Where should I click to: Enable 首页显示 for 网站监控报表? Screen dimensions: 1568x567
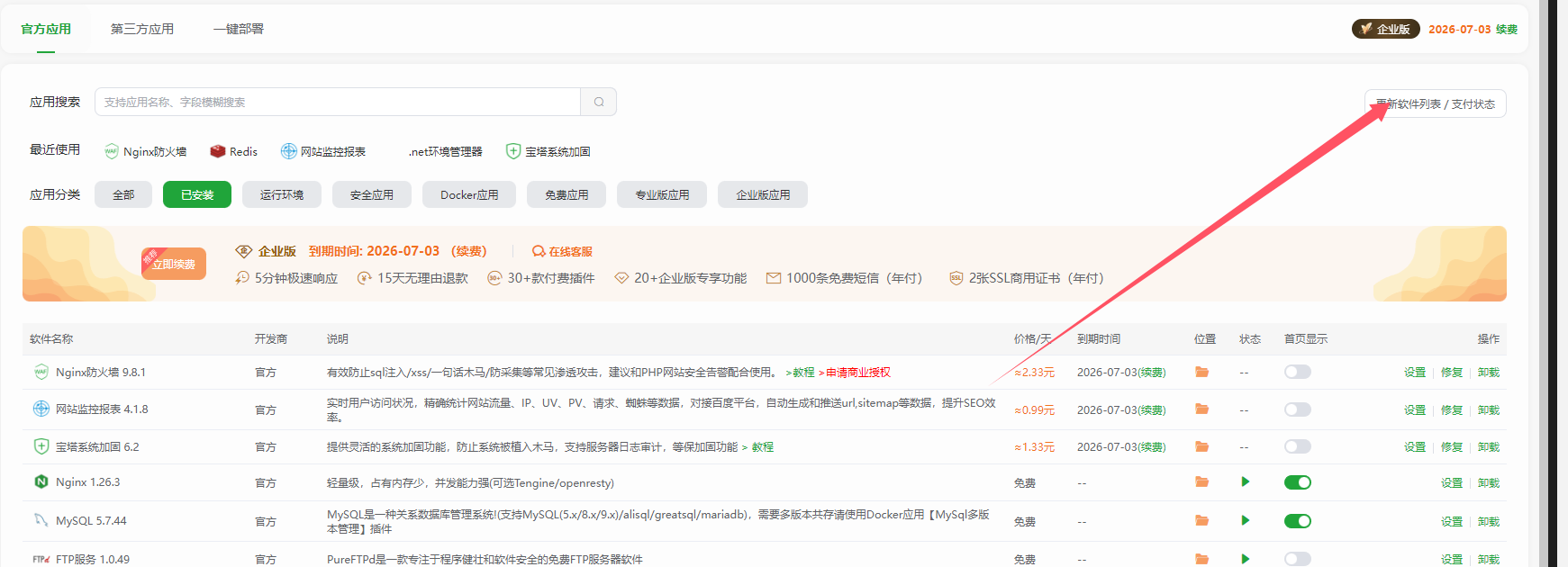[1298, 409]
